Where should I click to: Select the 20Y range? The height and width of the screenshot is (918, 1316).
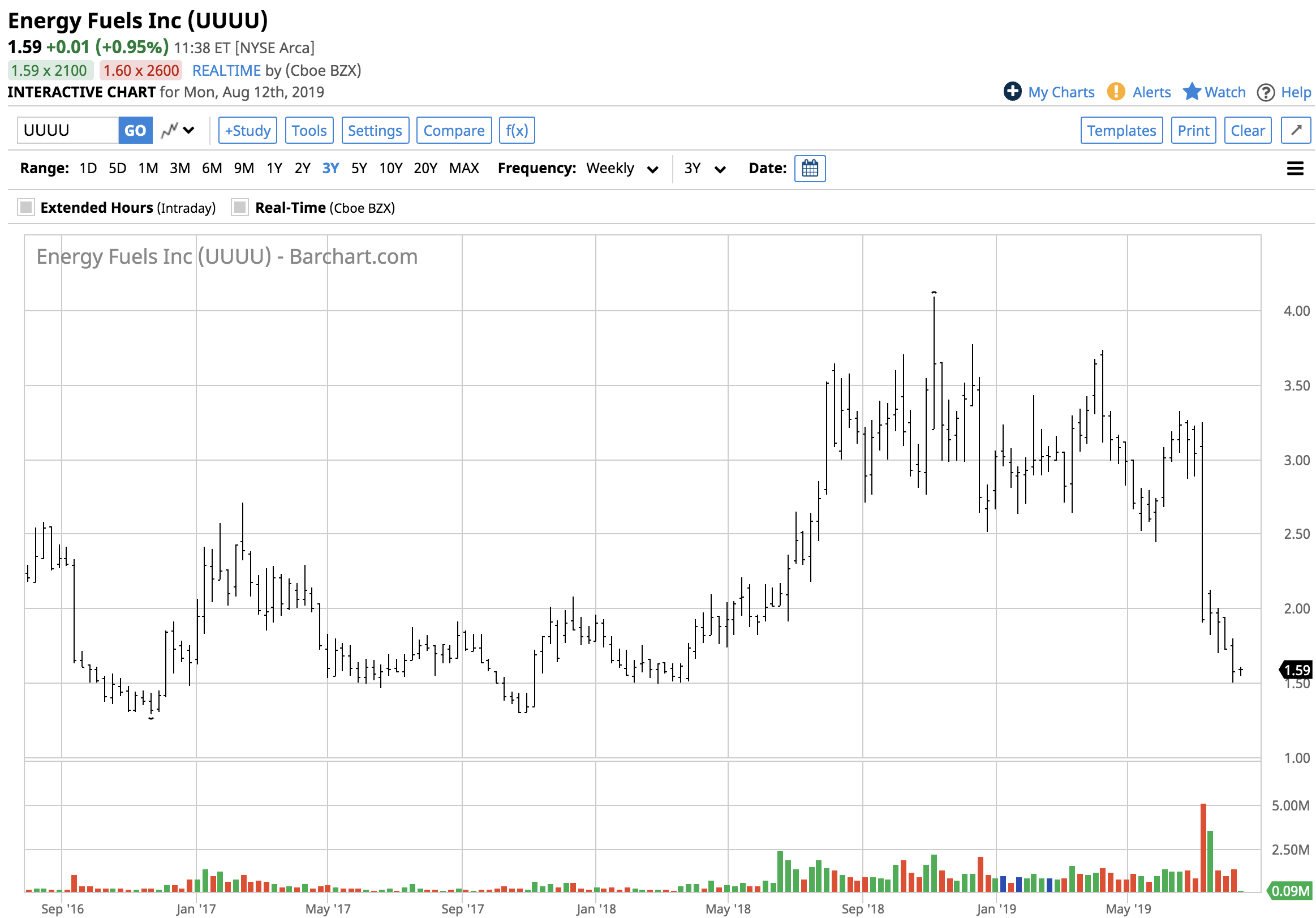point(425,169)
